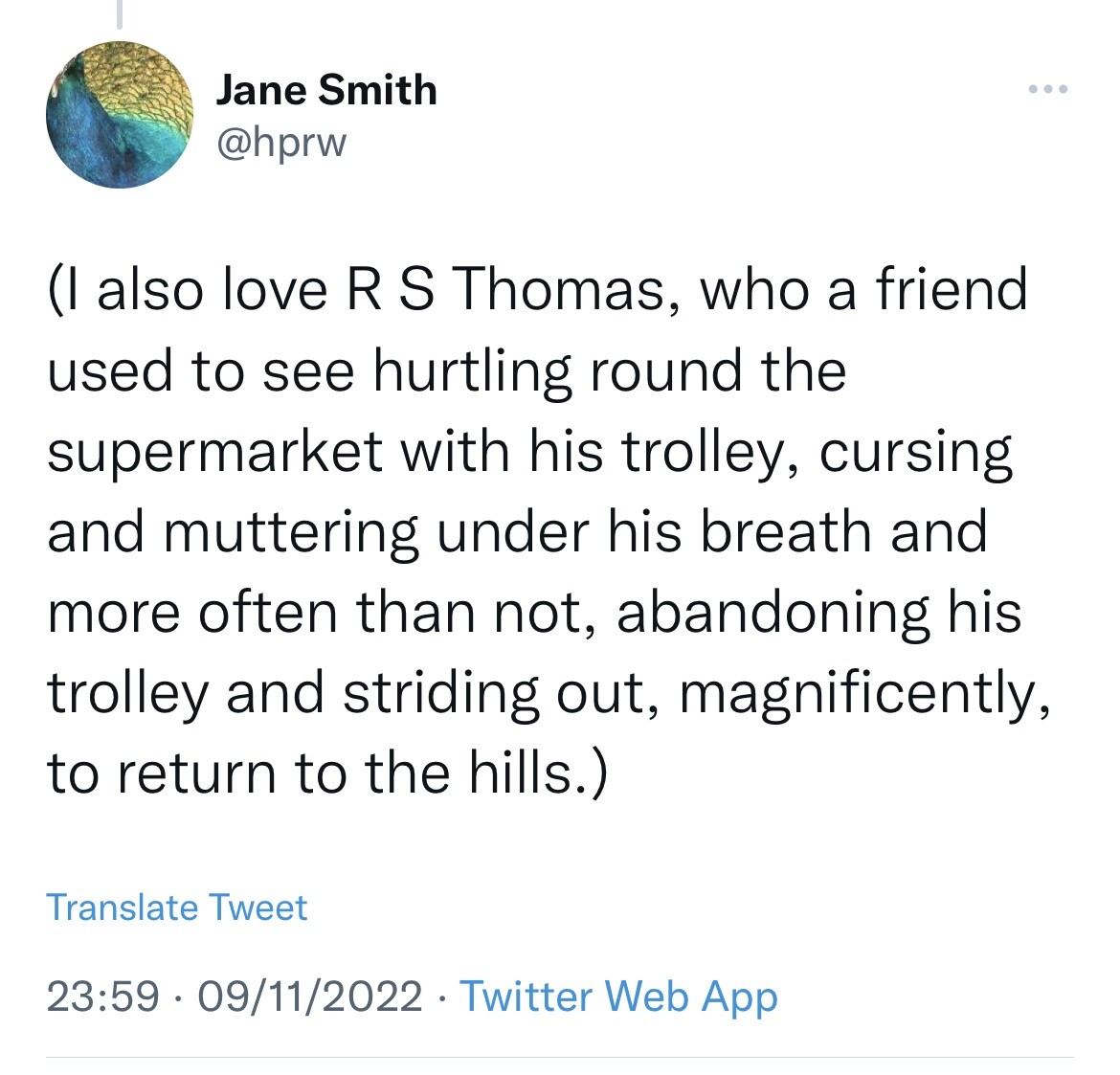Viewport: 1120px width, 1075px height.
Task: Click the word "magnificently" in the tweet
Action: coord(860,693)
